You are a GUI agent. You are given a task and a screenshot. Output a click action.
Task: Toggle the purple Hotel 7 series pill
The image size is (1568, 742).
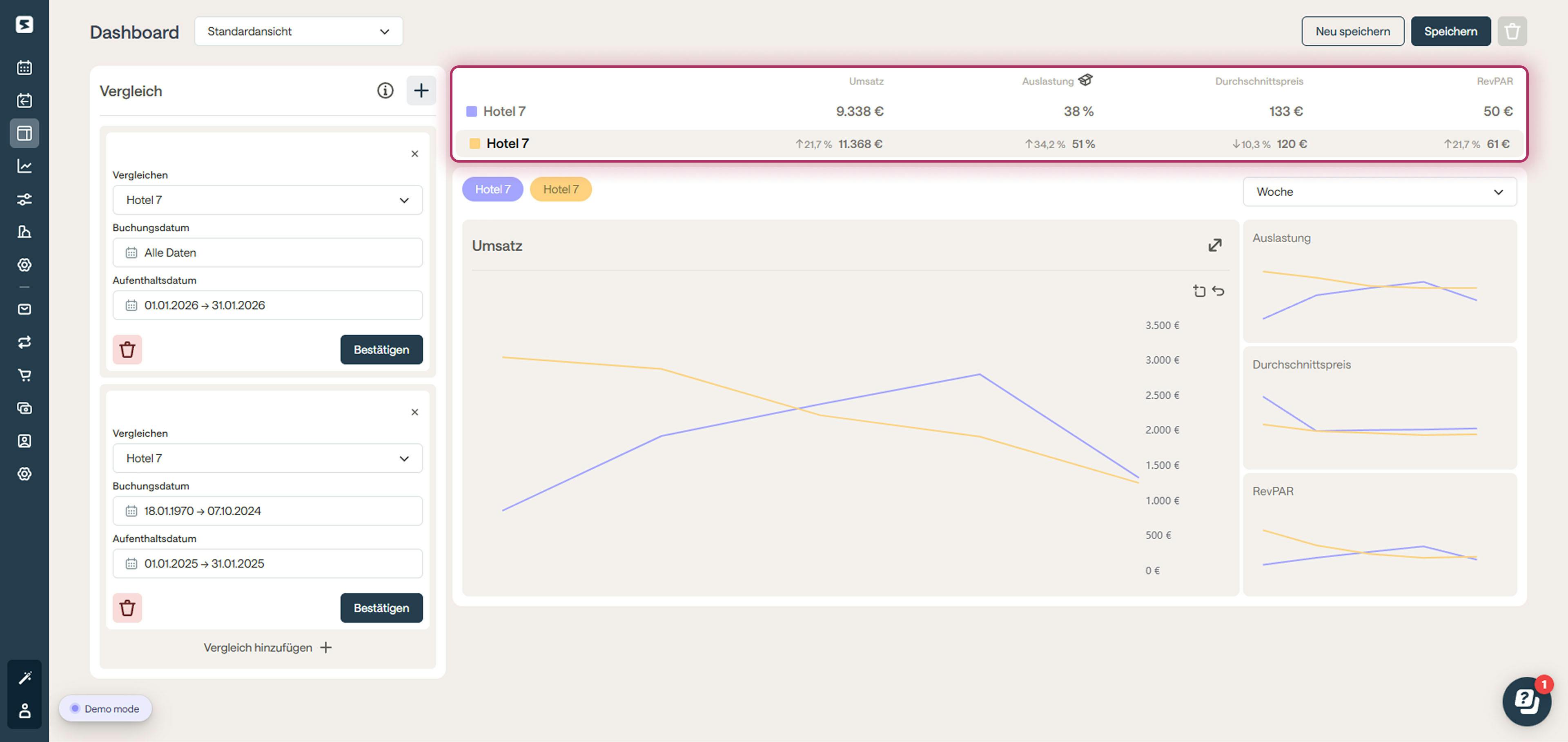(492, 190)
